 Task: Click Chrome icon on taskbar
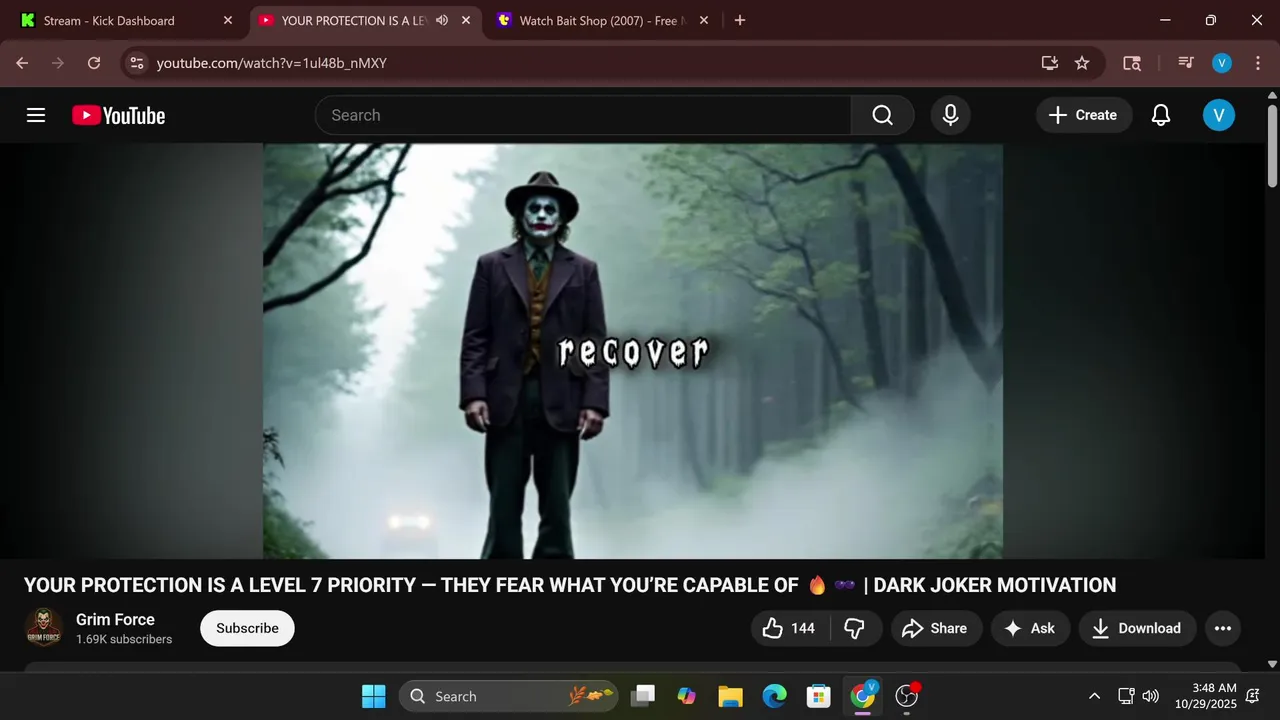pyautogui.click(x=863, y=696)
